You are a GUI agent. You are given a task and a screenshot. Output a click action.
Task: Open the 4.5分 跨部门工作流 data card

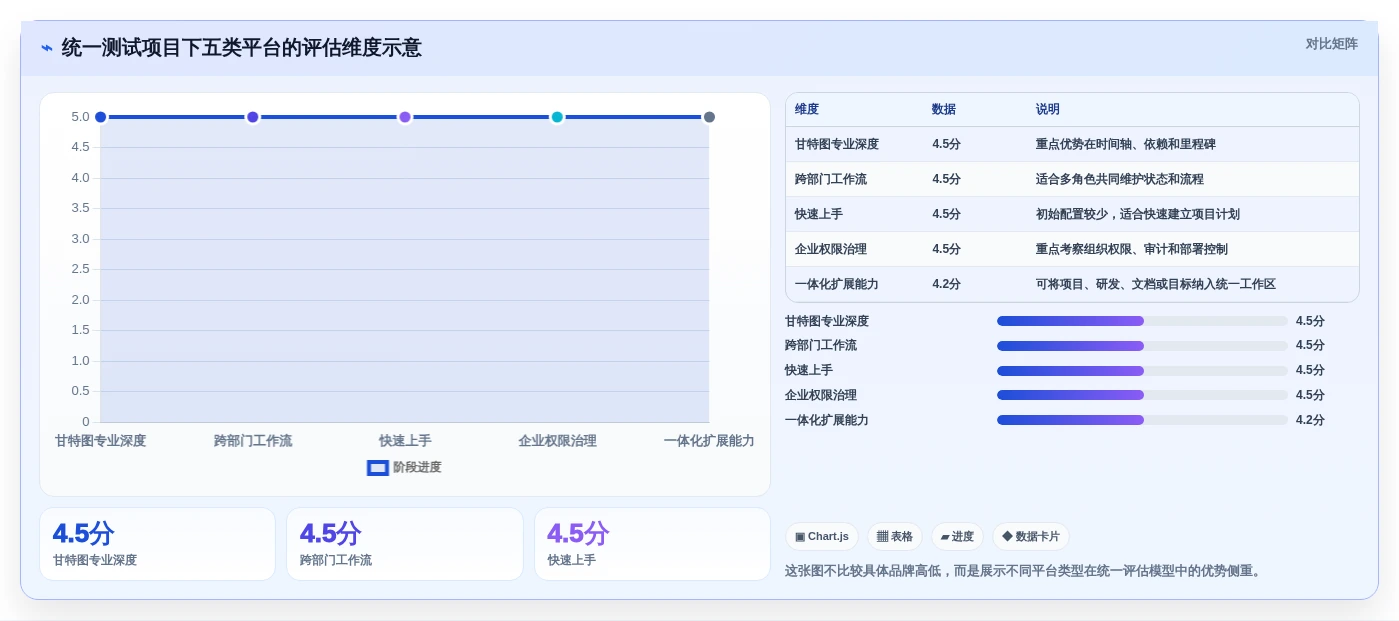tap(405, 544)
